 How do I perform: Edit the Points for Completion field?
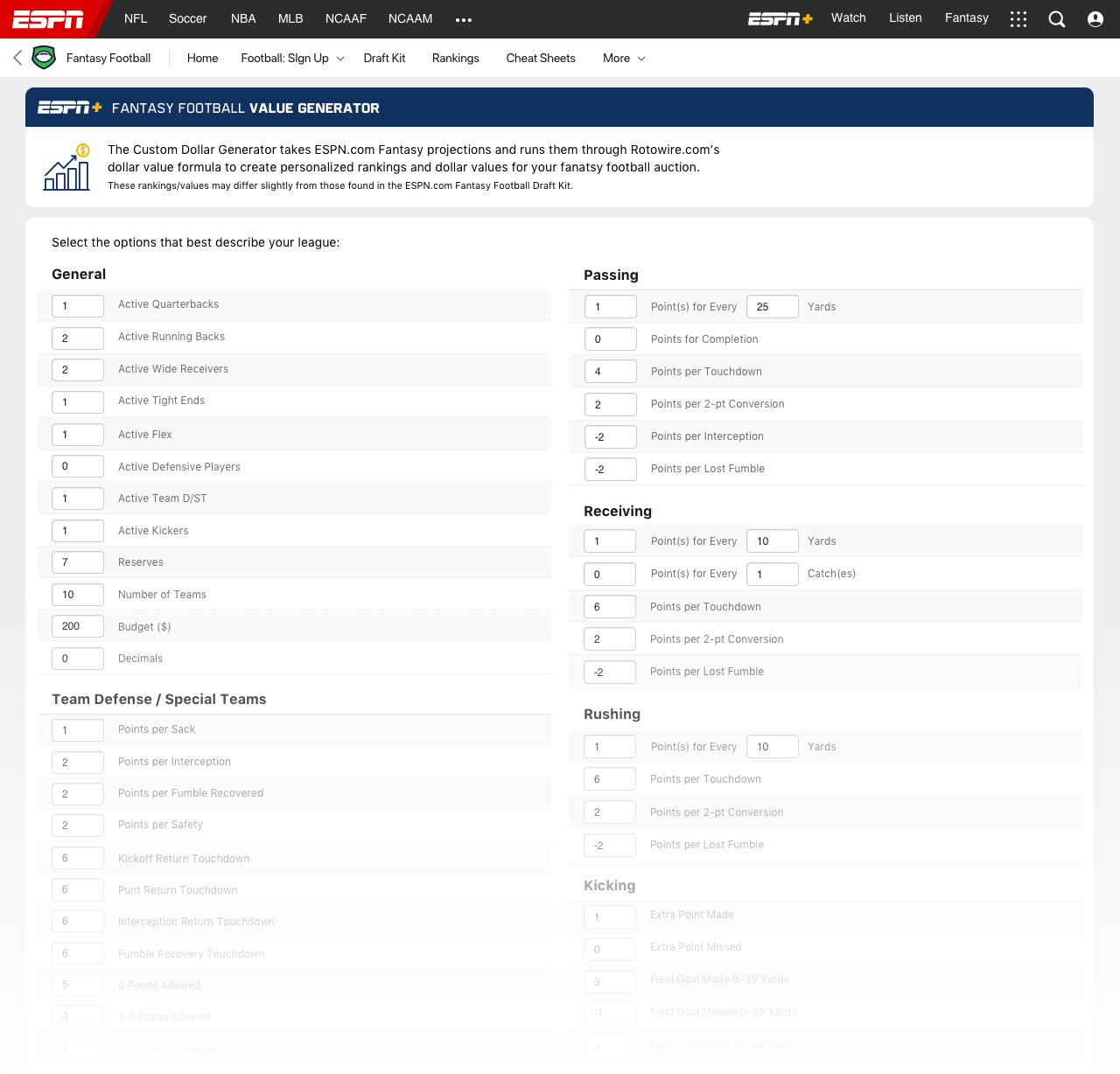[x=611, y=339]
